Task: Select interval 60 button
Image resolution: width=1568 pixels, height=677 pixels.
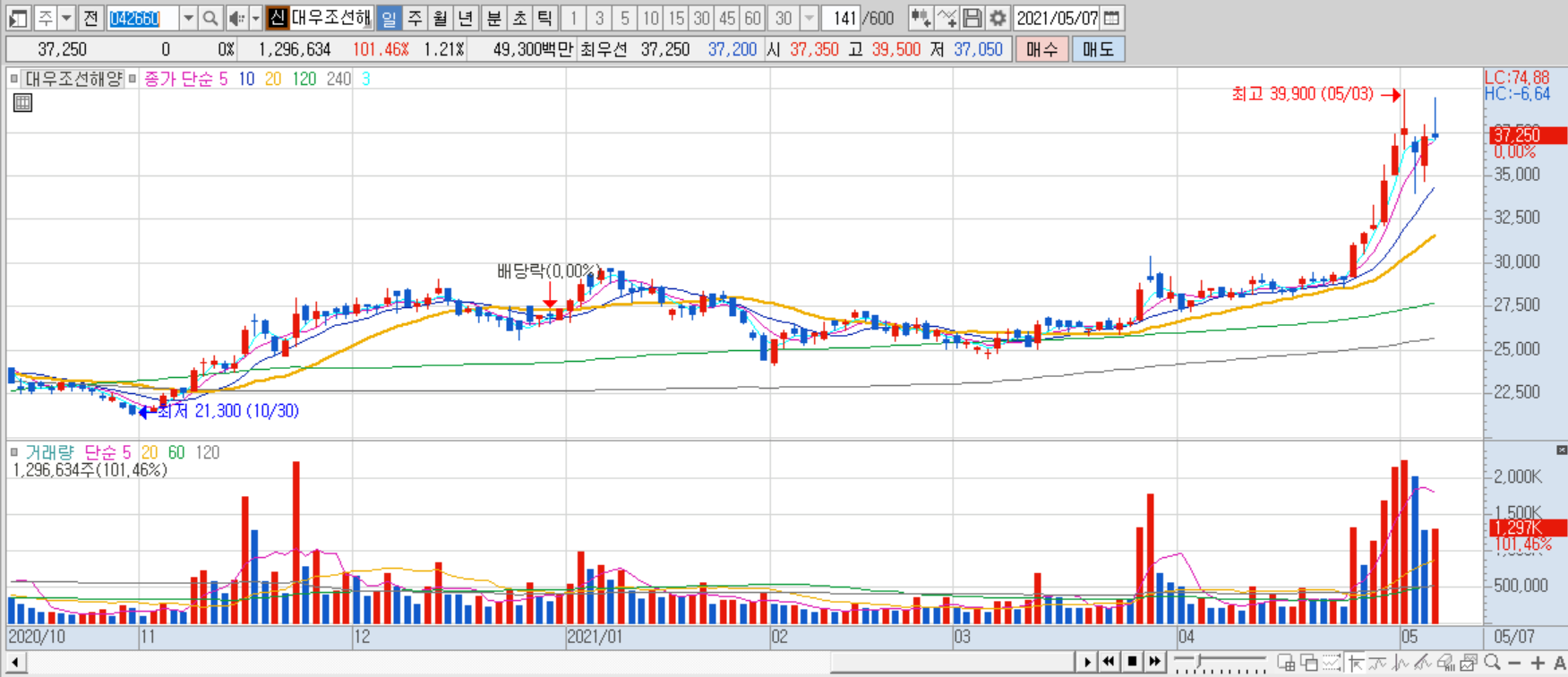Action: click(753, 18)
